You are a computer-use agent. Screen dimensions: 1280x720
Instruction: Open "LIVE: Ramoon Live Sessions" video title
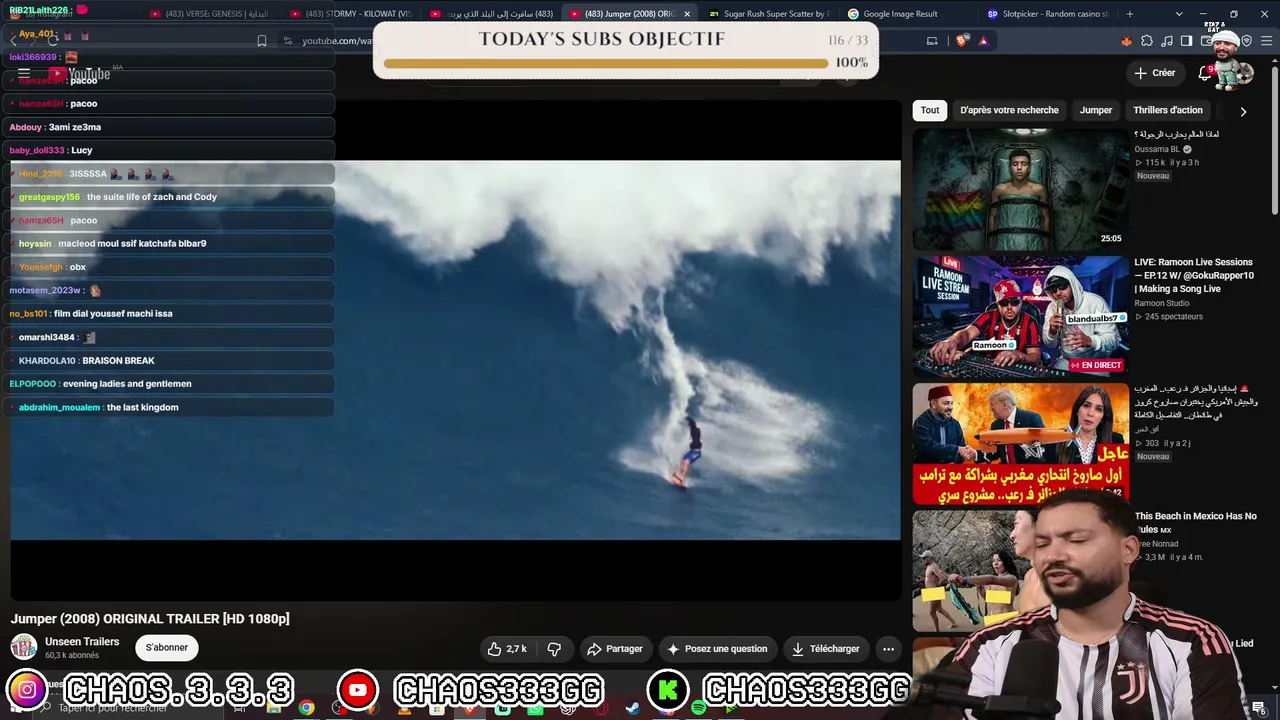point(1194,276)
